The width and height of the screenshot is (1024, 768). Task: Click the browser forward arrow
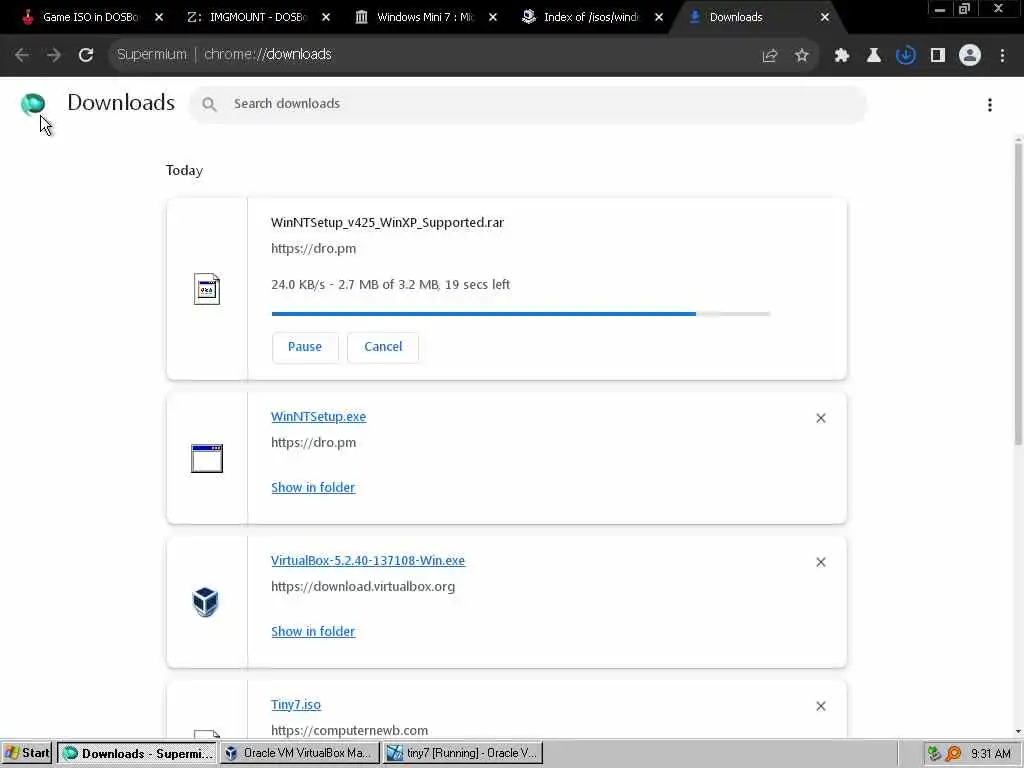(54, 55)
